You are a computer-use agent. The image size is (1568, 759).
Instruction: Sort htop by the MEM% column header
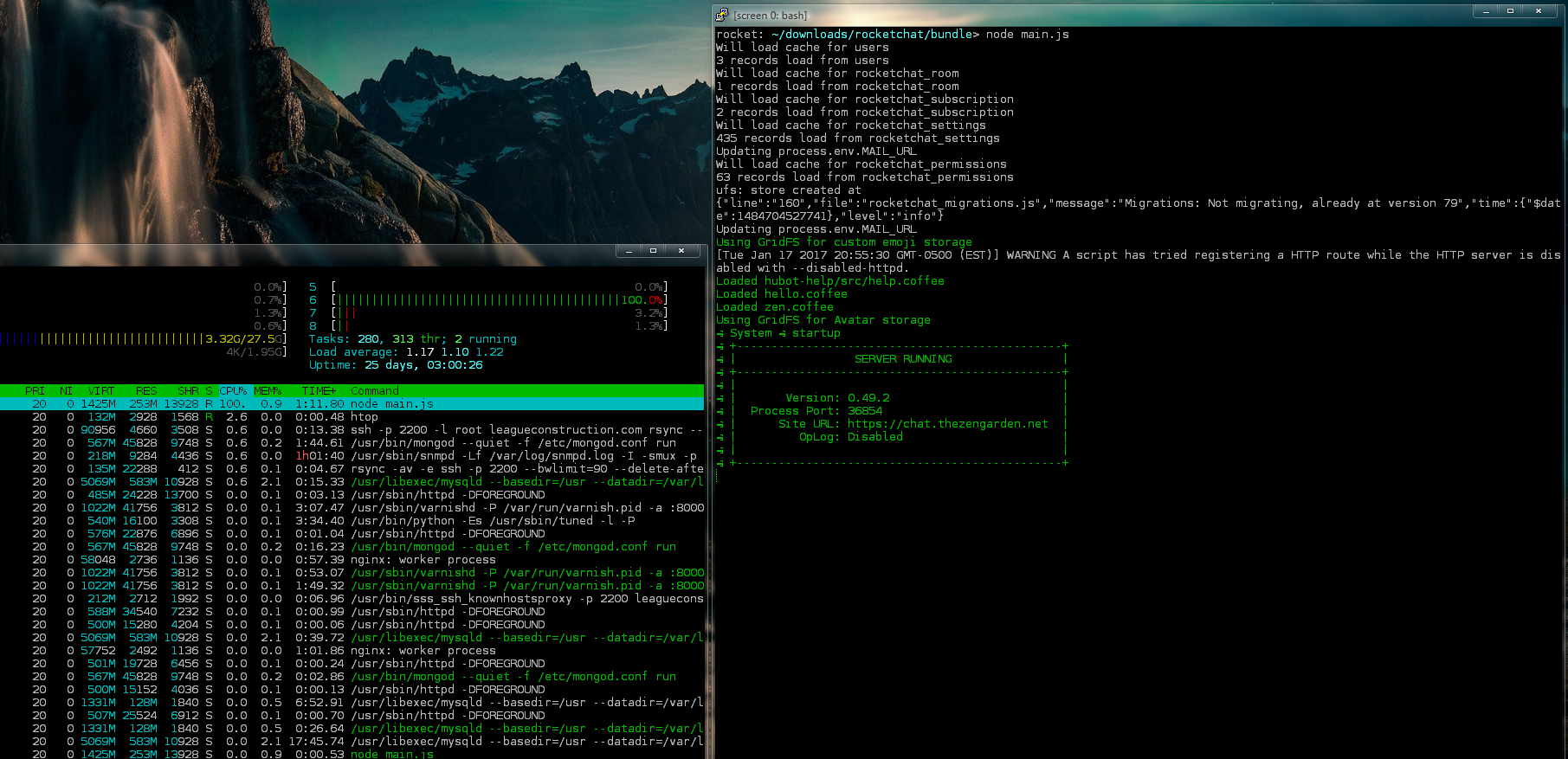pyautogui.click(x=268, y=391)
